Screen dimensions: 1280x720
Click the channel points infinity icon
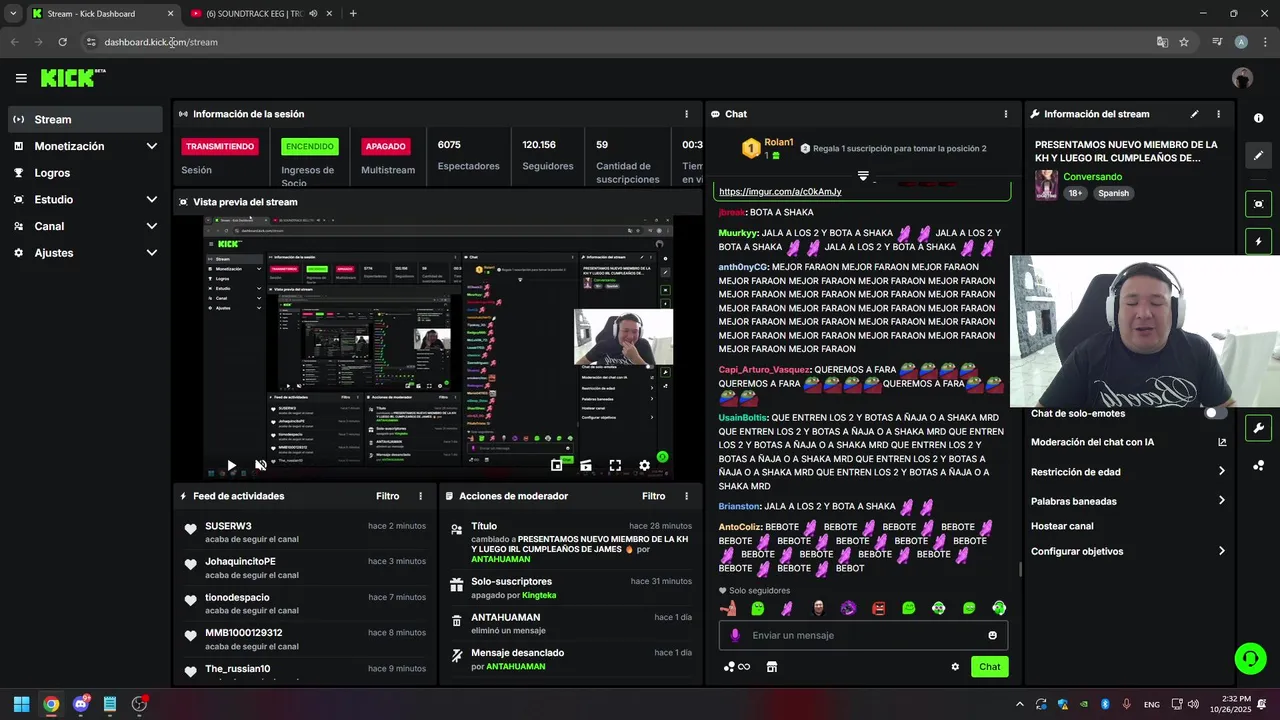(x=737, y=667)
